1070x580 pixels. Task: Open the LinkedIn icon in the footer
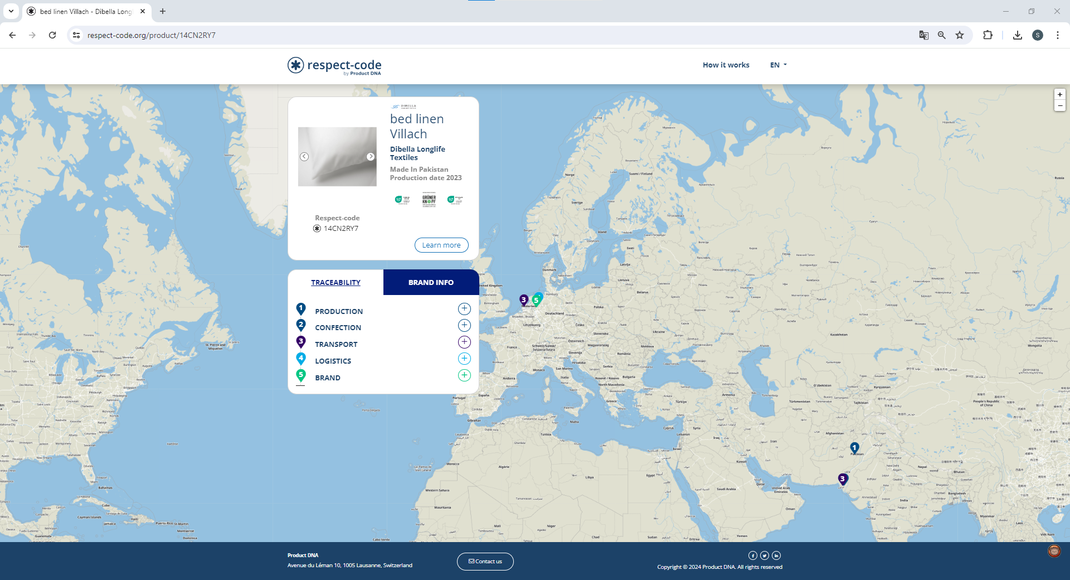point(776,555)
